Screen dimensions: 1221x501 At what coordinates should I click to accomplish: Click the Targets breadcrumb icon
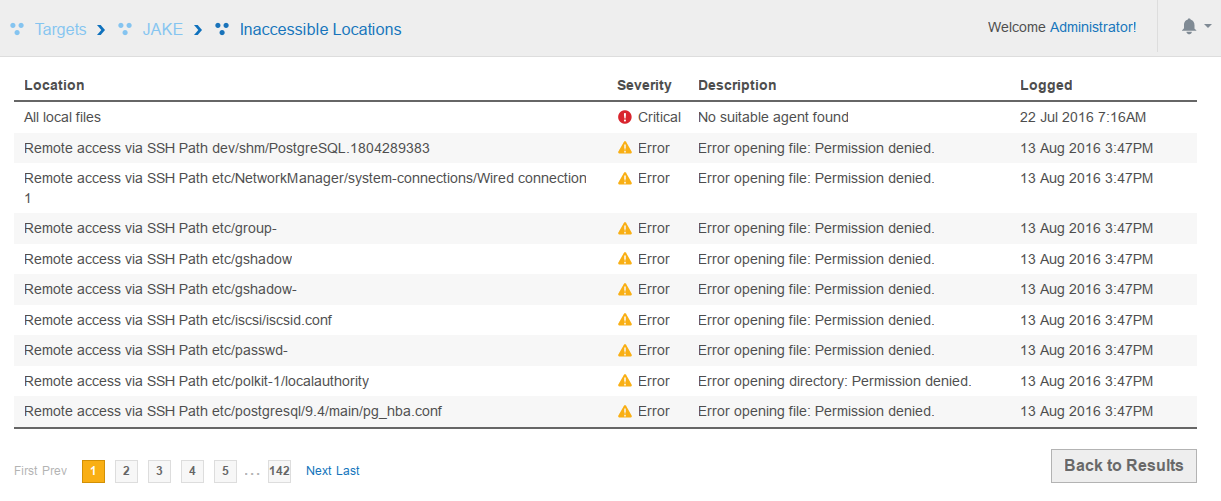pyautogui.click(x=17, y=29)
